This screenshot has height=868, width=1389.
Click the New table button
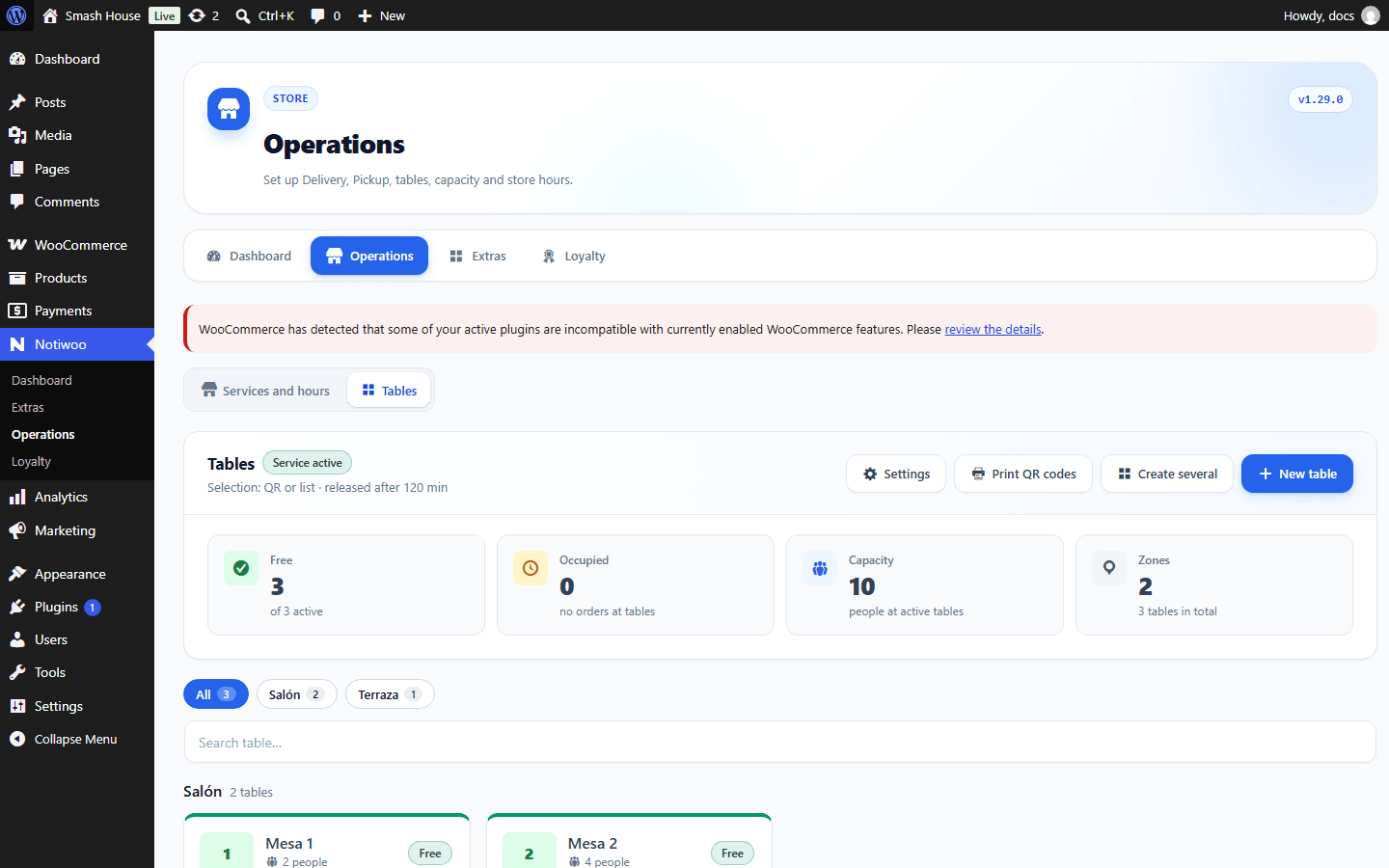(x=1297, y=474)
